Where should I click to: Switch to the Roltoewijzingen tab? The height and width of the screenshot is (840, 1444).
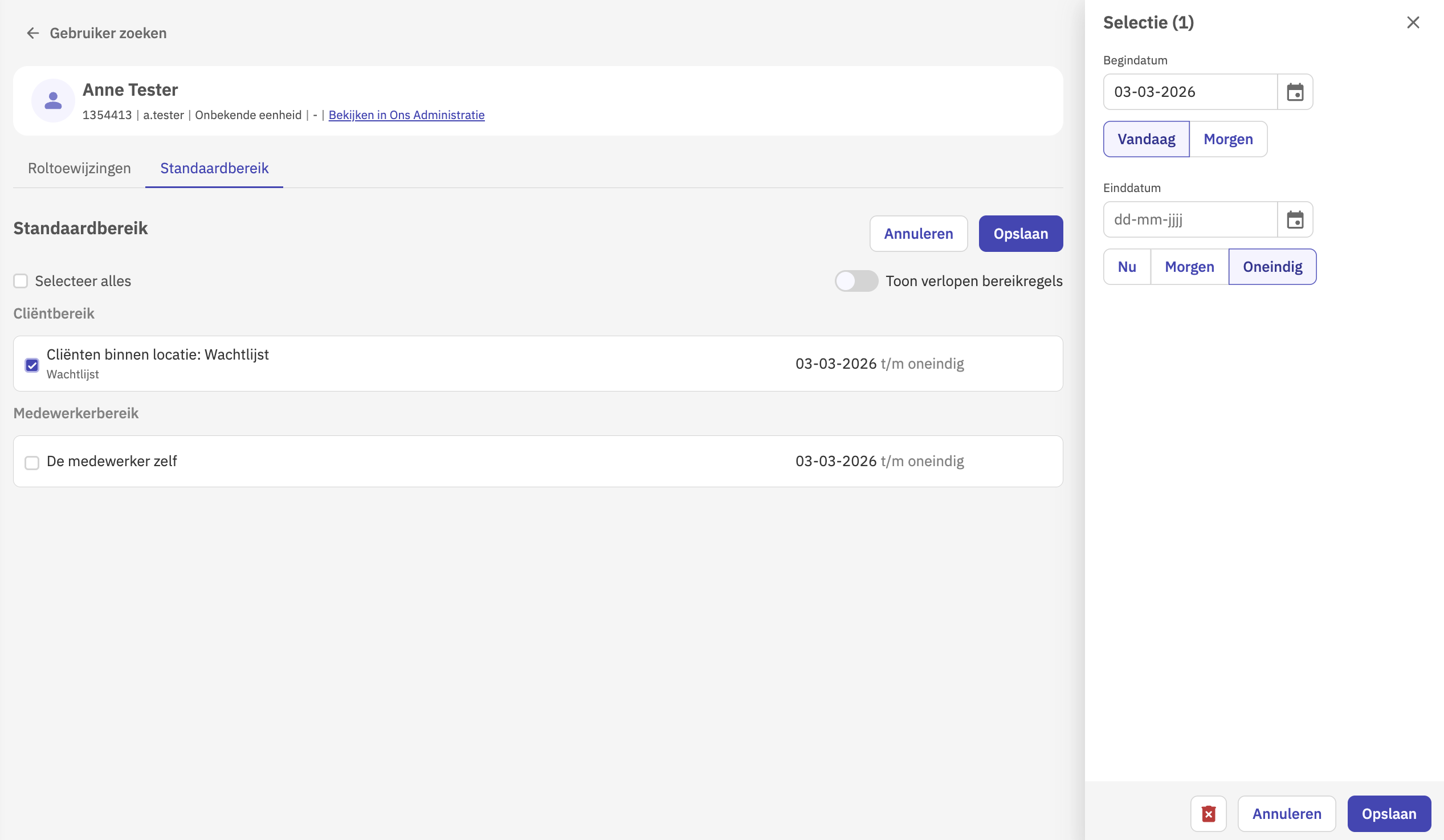pos(79,168)
